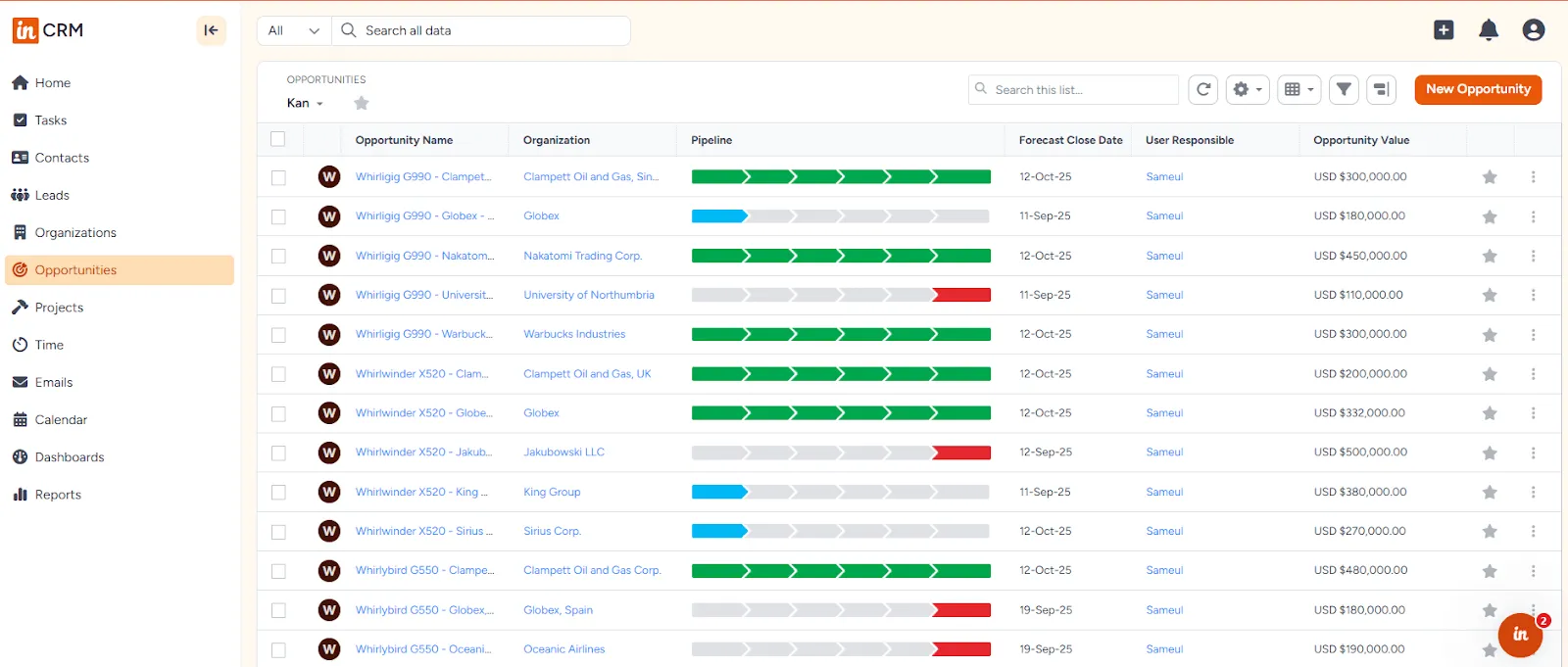
Task: Click the New Opportunity button
Action: point(1478,89)
